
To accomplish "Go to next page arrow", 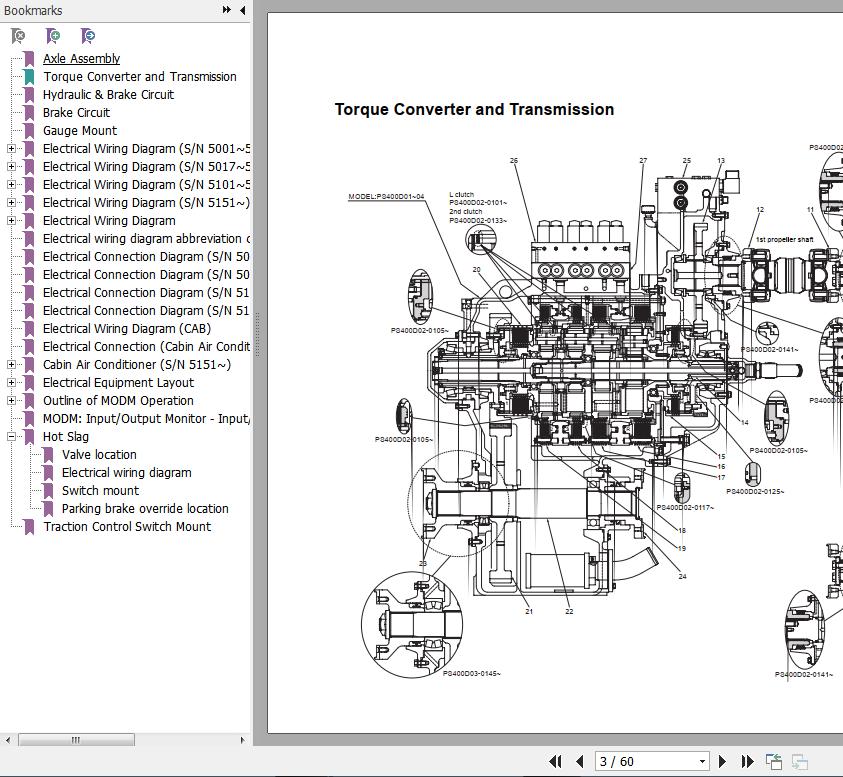I will 722,761.
